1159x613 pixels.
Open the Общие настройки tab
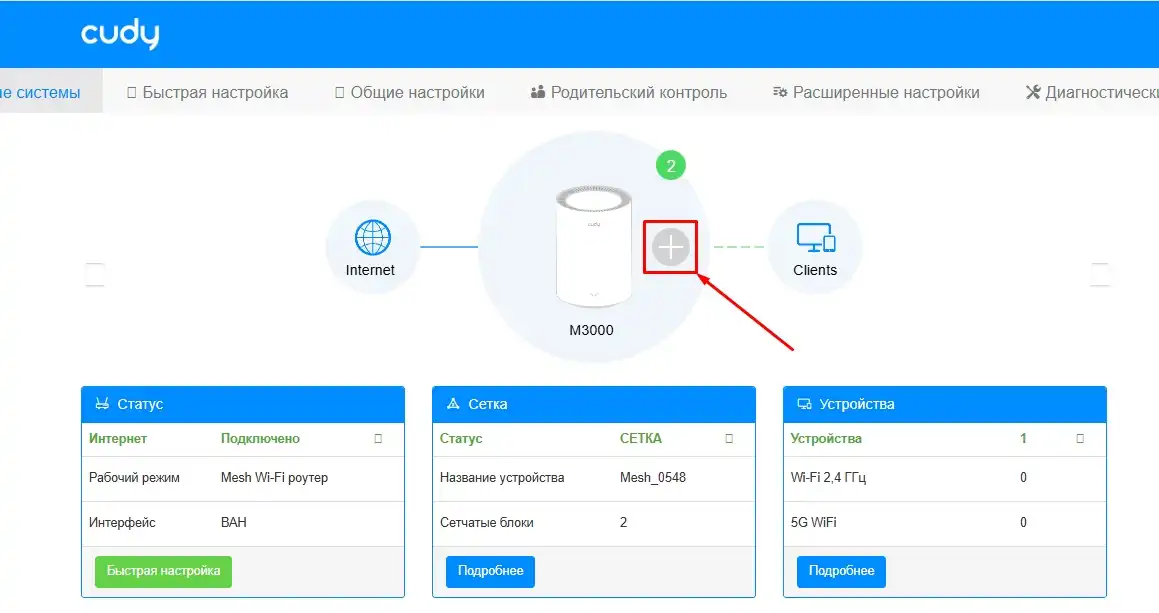coord(409,92)
